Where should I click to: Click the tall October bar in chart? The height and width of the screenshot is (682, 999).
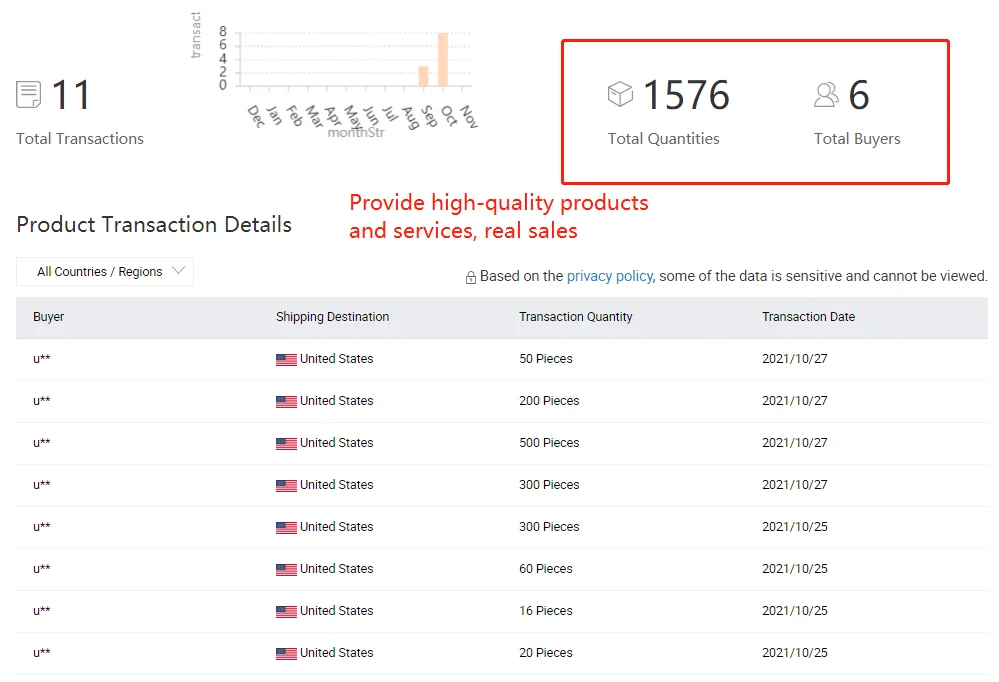click(442, 59)
